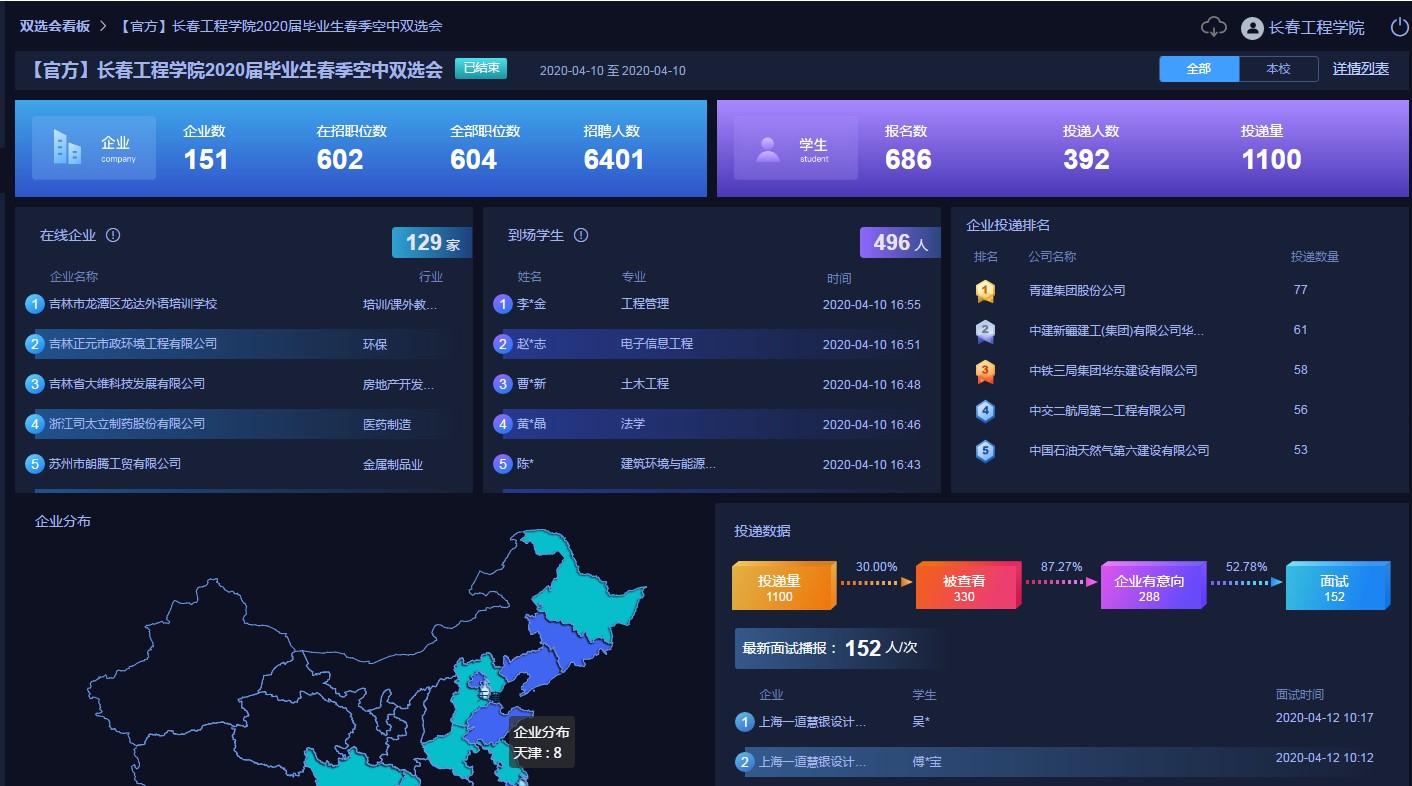The height and width of the screenshot is (786, 1412).
Task: Click the 面试 152 funnel block
Action: [x=1334, y=588]
